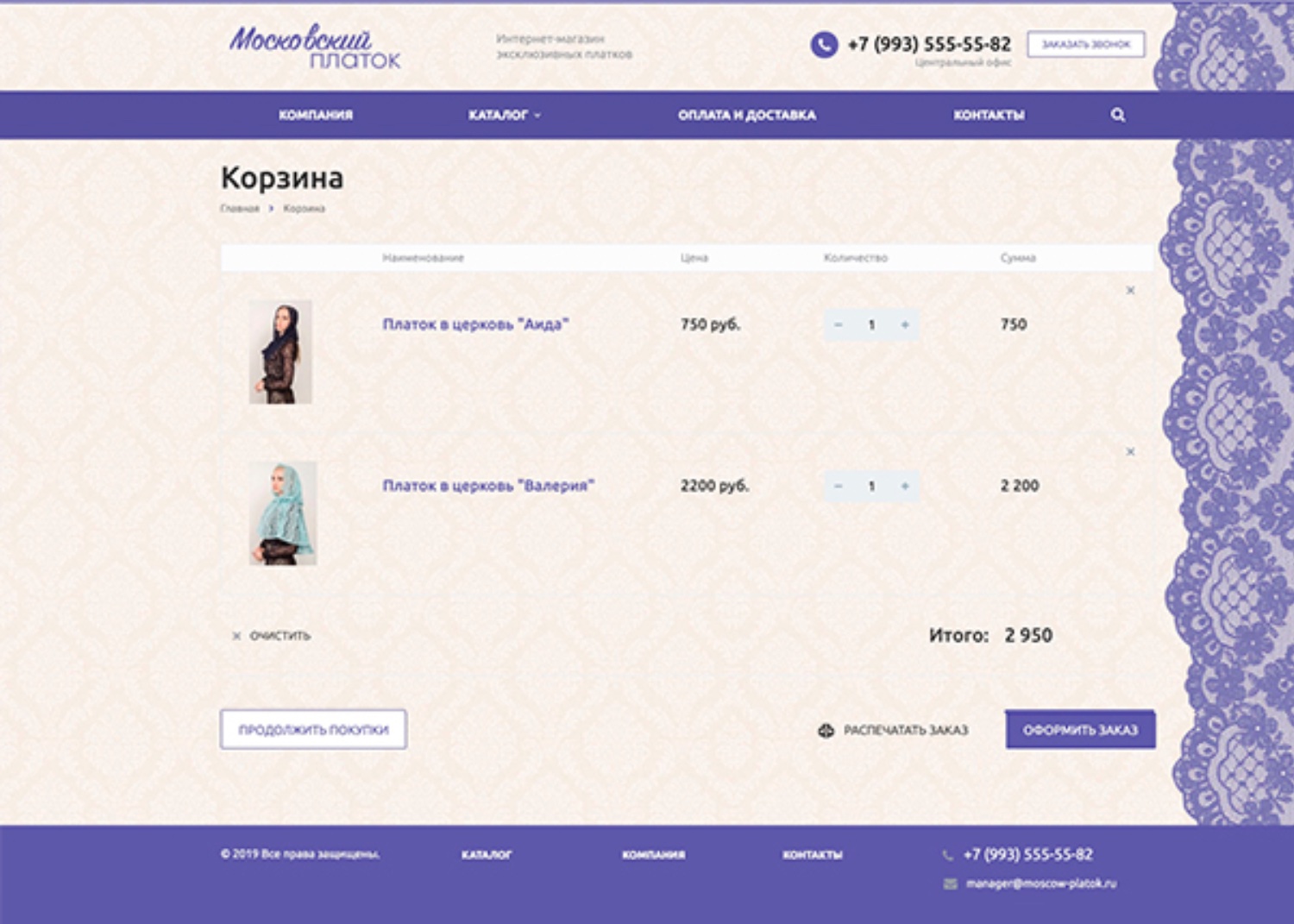
Task: Click the phone icon in the header
Action: (824, 44)
